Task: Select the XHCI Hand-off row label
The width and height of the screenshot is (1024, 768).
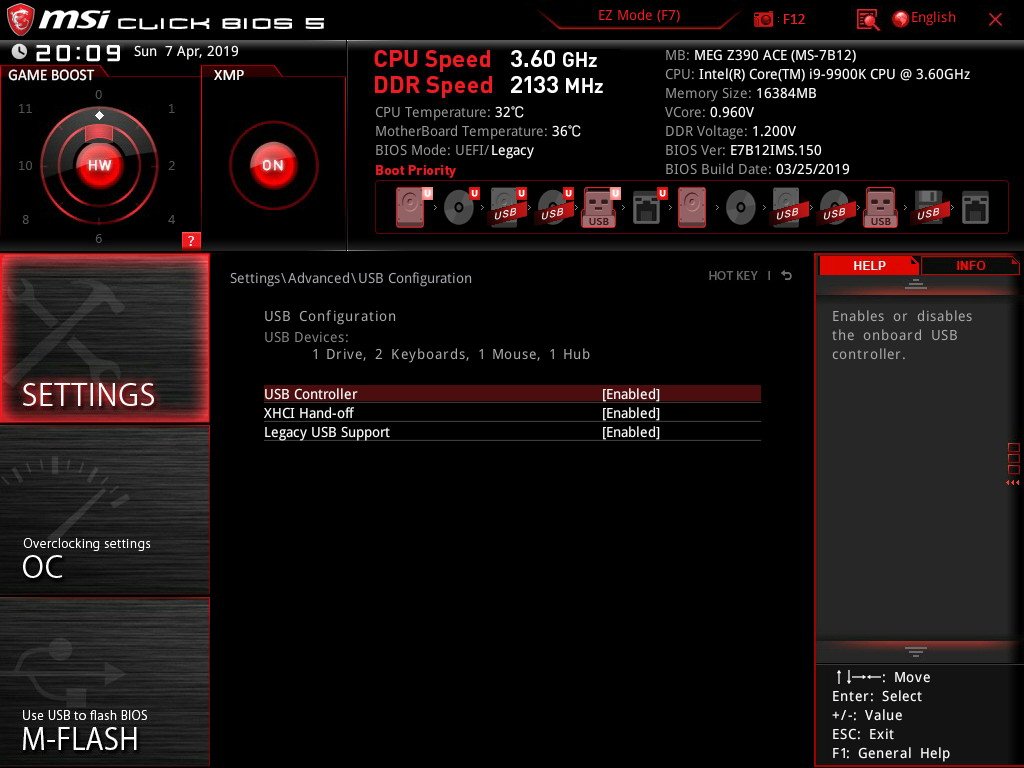Action: (x=308, y=413)
